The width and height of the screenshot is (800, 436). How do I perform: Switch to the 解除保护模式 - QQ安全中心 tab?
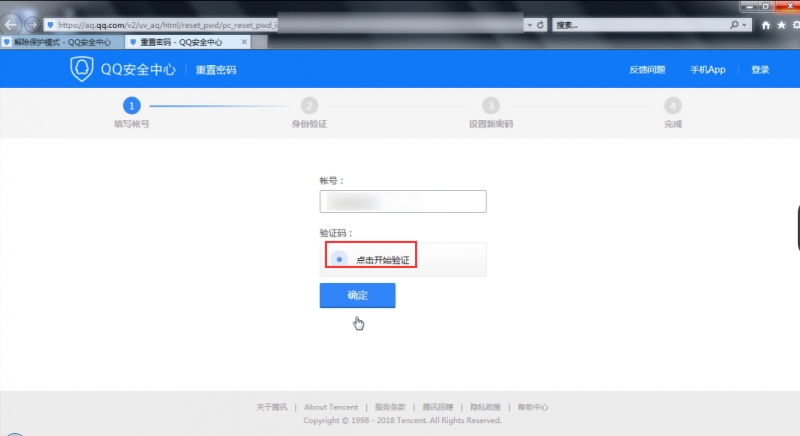(62, 42)
